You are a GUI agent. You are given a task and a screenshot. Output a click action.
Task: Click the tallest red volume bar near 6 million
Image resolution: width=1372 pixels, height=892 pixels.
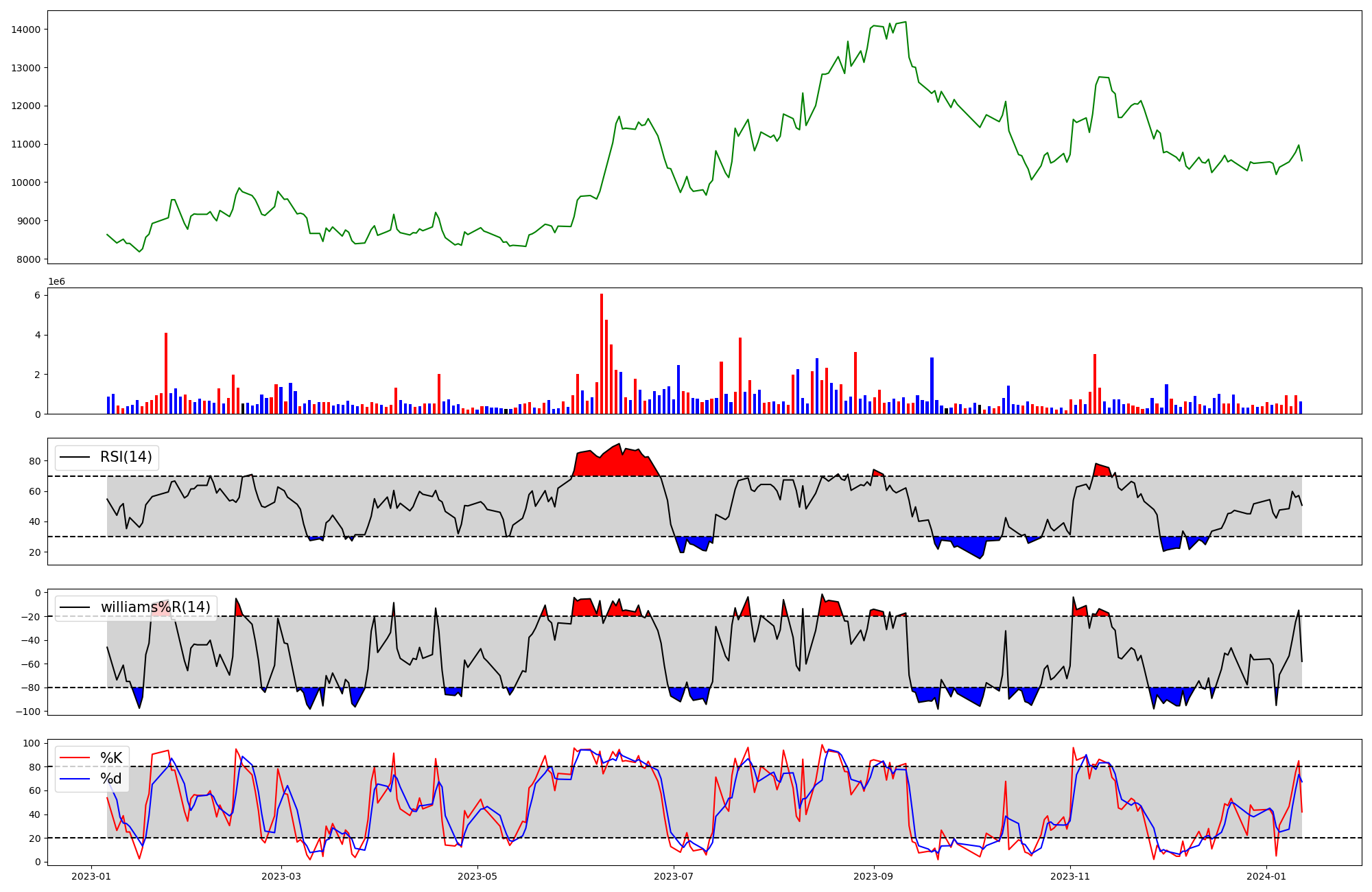point(602,354)
